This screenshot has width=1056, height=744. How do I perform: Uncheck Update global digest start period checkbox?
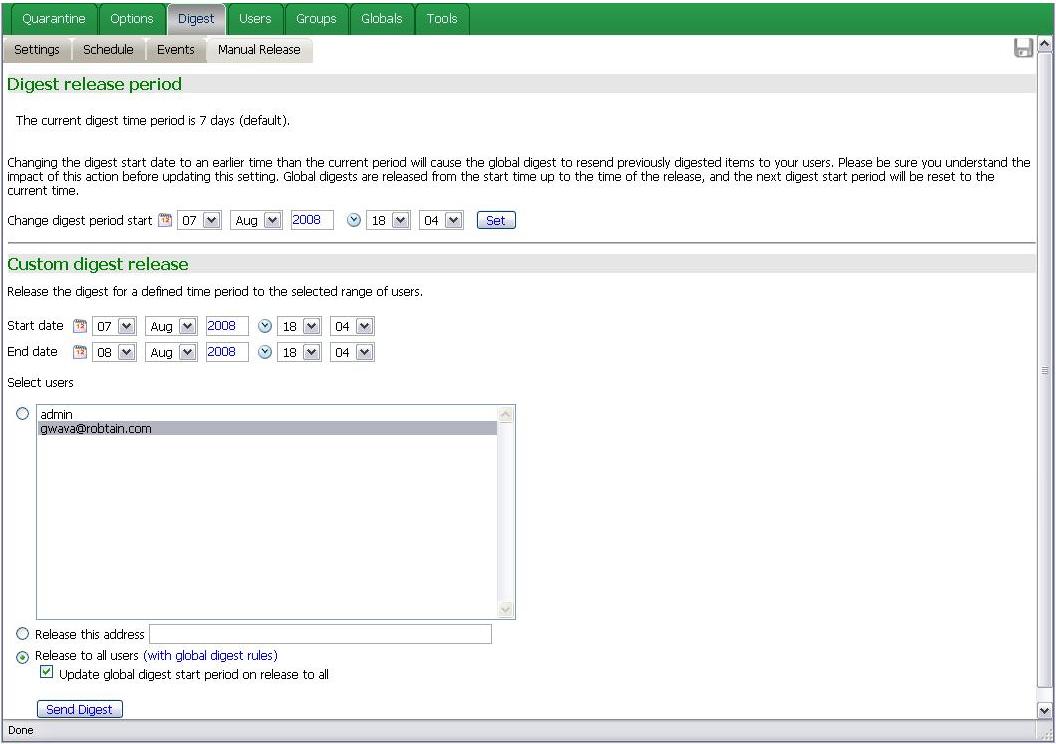46,672
